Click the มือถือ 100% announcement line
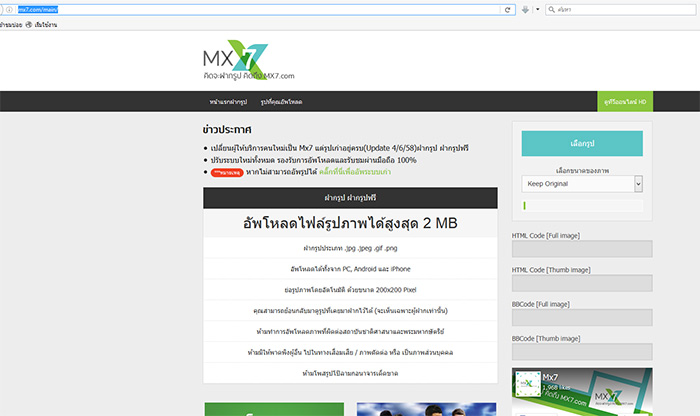 [313, 160]
